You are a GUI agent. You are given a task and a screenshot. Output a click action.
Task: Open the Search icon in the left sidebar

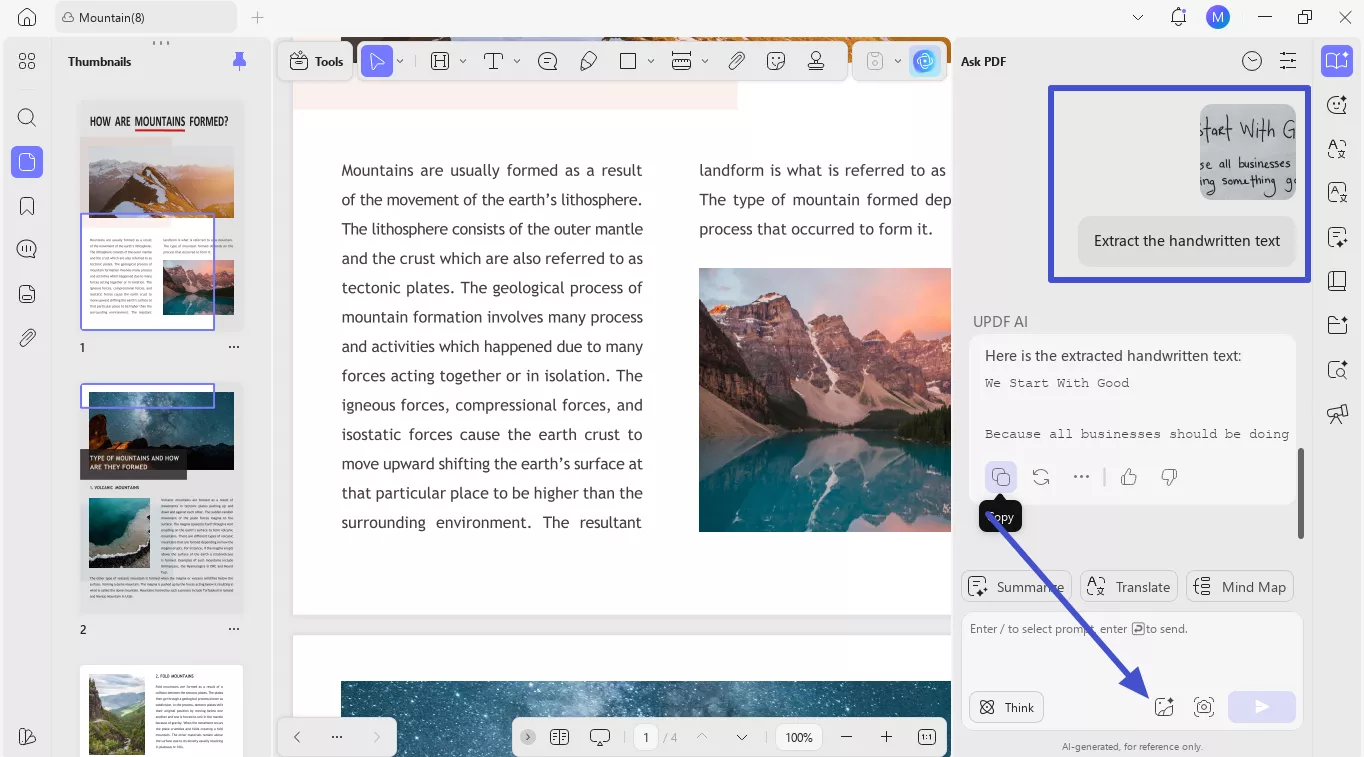point(26,117)
